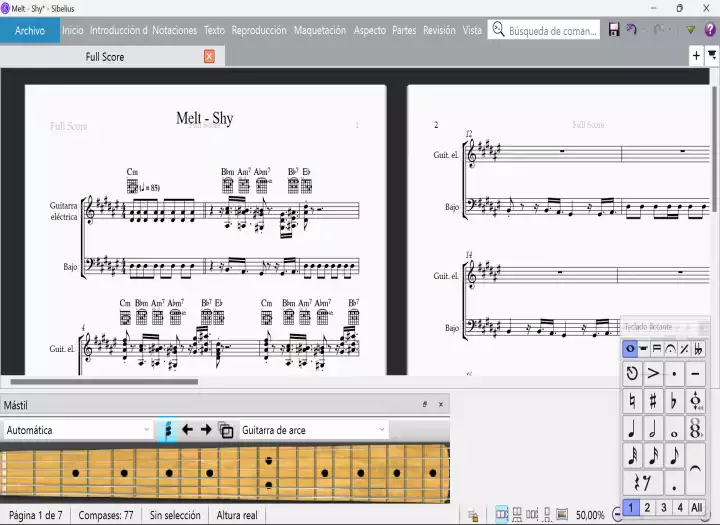This screenshot has width=720, height=525.
Task: Click the save icon in title toolbar
Action: pos(614,30)
